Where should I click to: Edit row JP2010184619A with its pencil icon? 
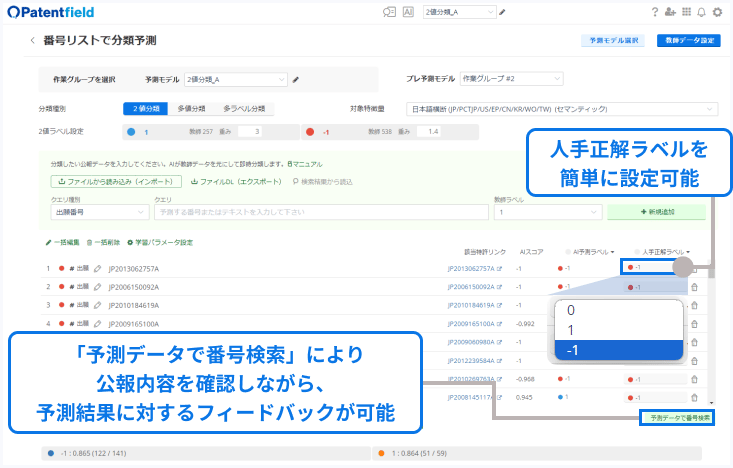(x=97, y=305)
